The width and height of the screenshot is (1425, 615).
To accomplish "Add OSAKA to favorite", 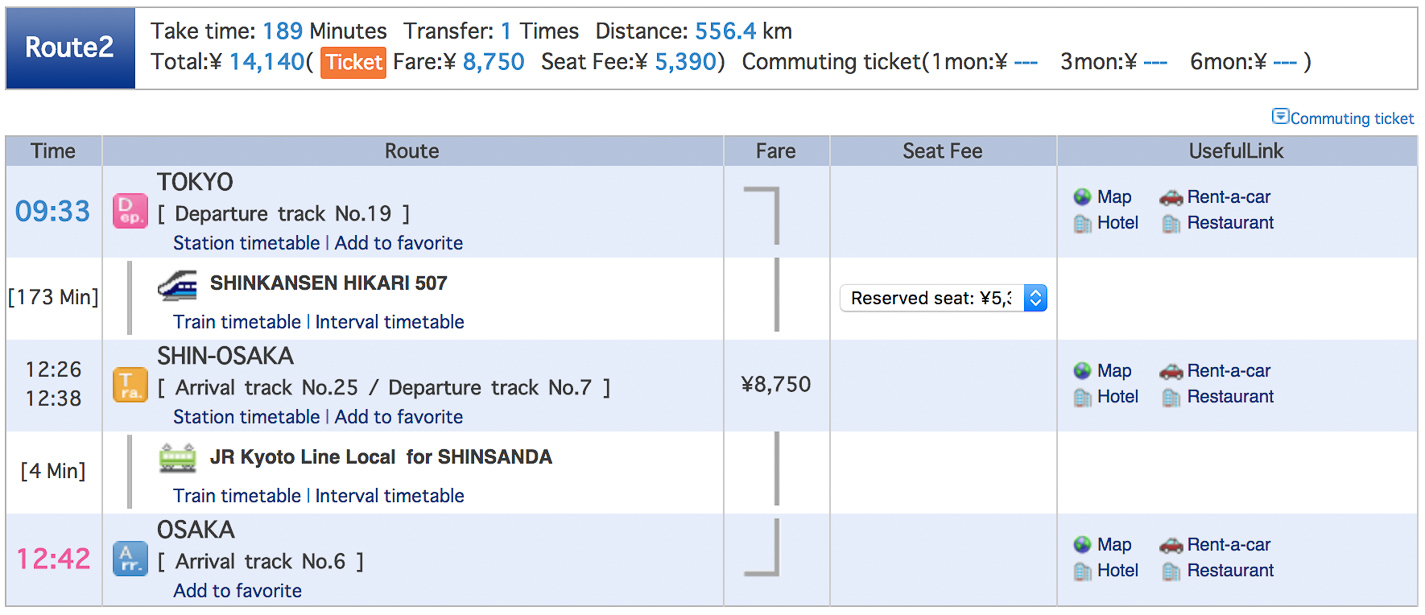I will click(x=238, y=591).
